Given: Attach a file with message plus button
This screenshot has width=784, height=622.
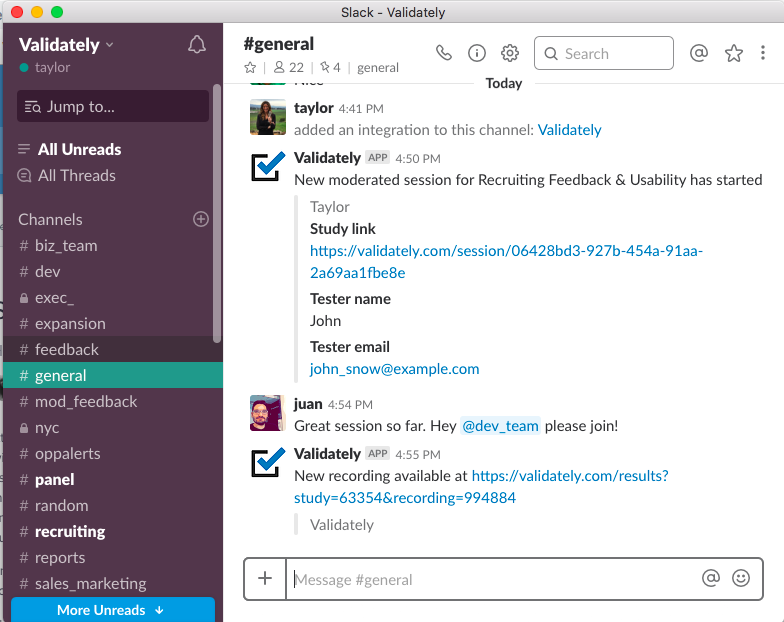Looking at the screenshot, I should tap(264, 578).
